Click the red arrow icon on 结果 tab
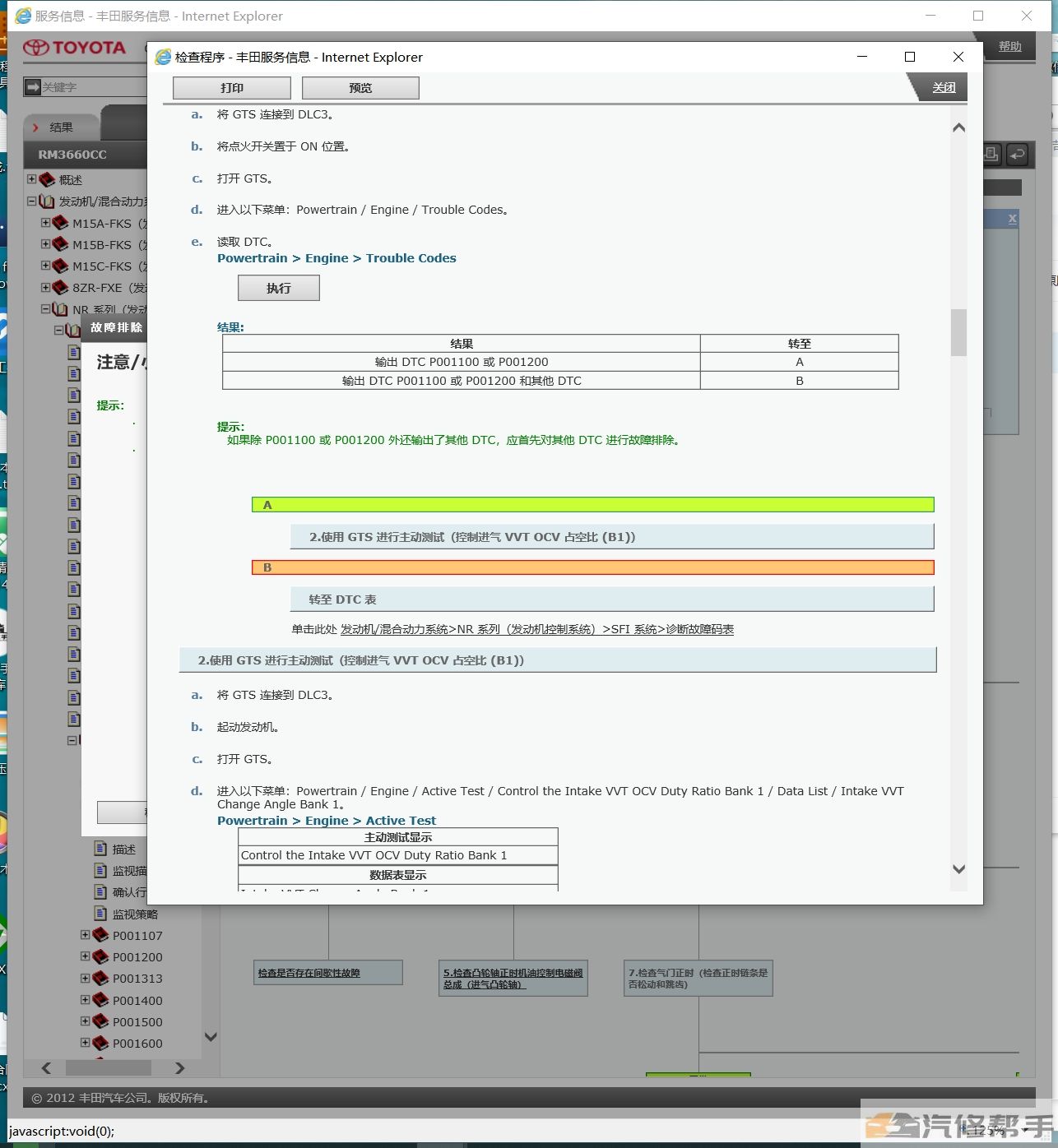Screen dimensions: 1058x1148 [x=35, y=127]
